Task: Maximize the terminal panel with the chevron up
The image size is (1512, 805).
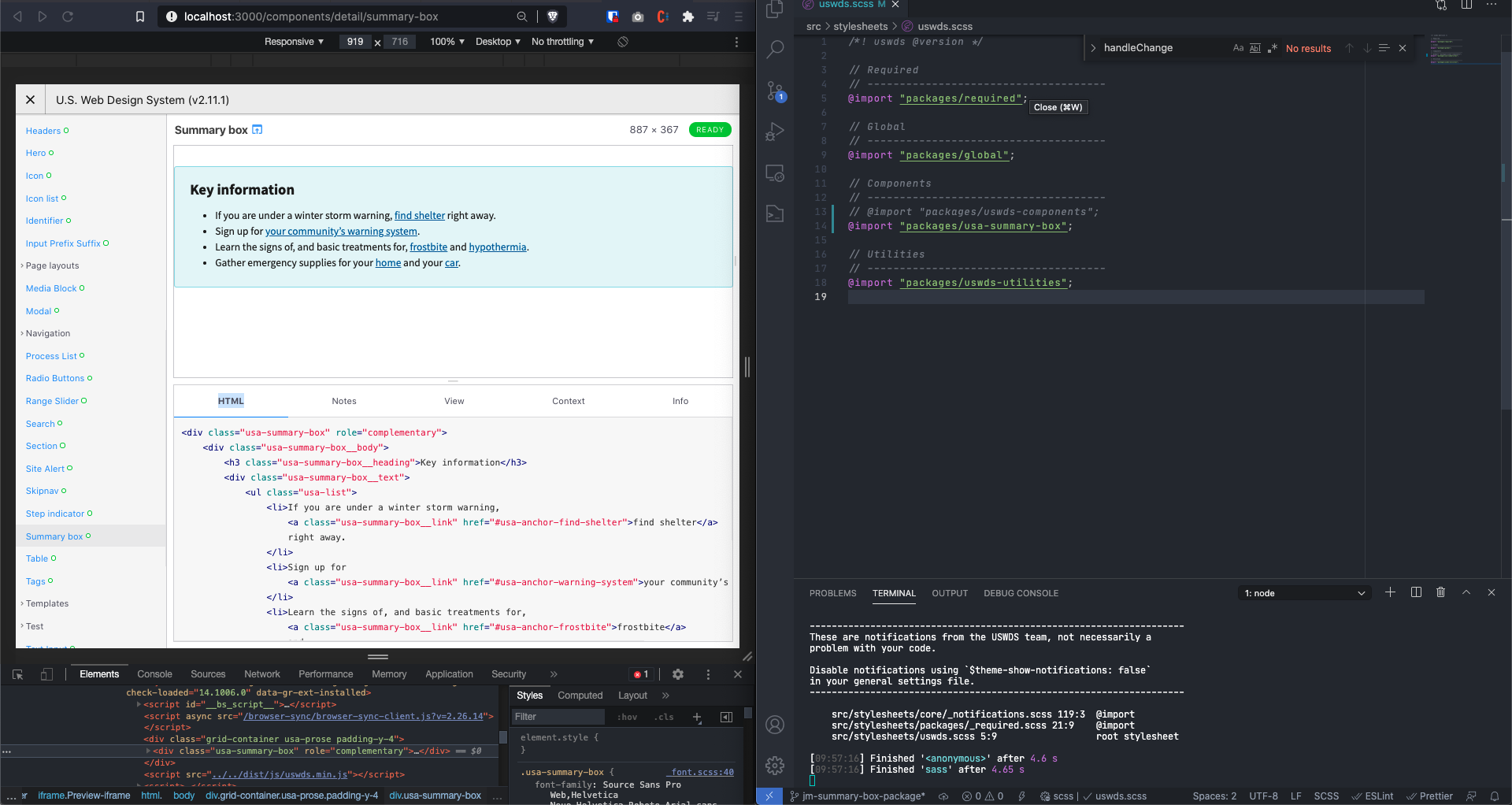Action: tap(1466, 592)
